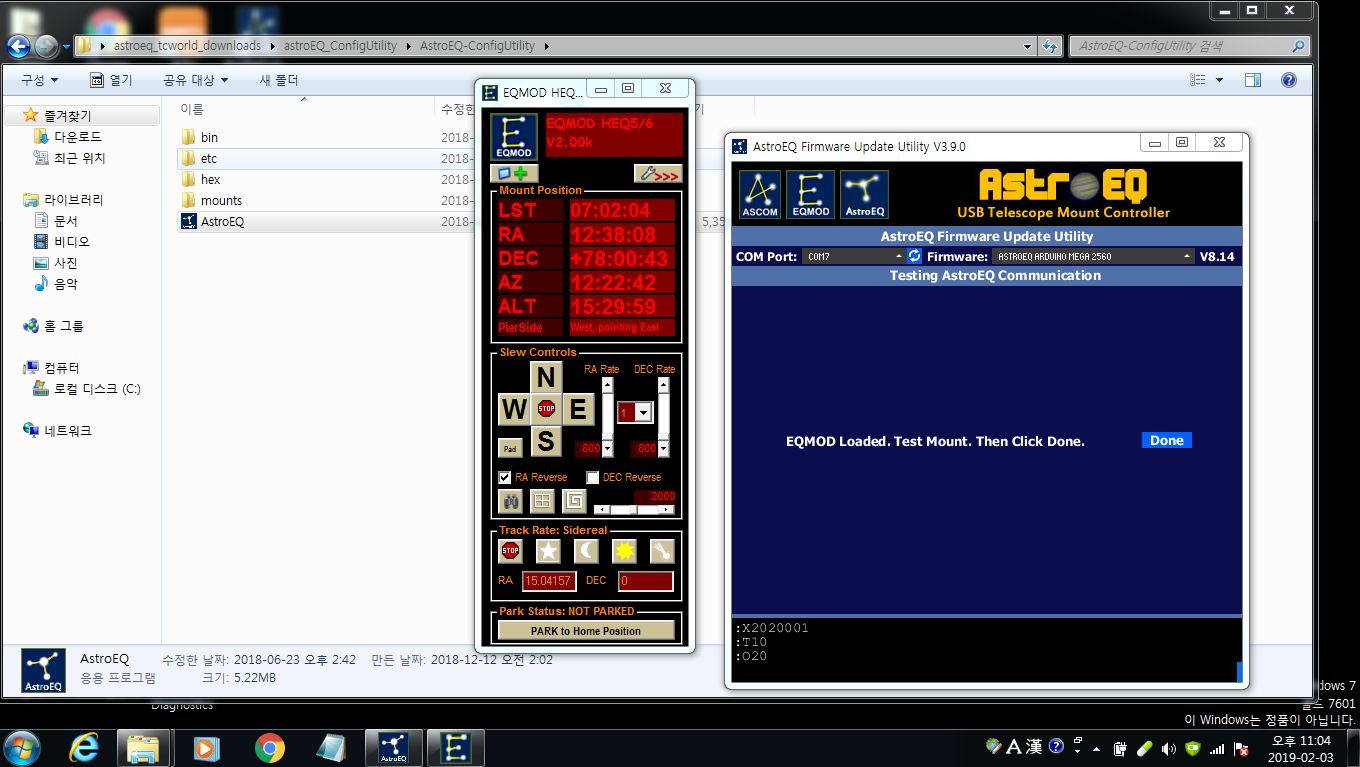This screenshot has width=1360, height=767.
Task: Click the DEC track rate input field
Action: coord(645,581)
